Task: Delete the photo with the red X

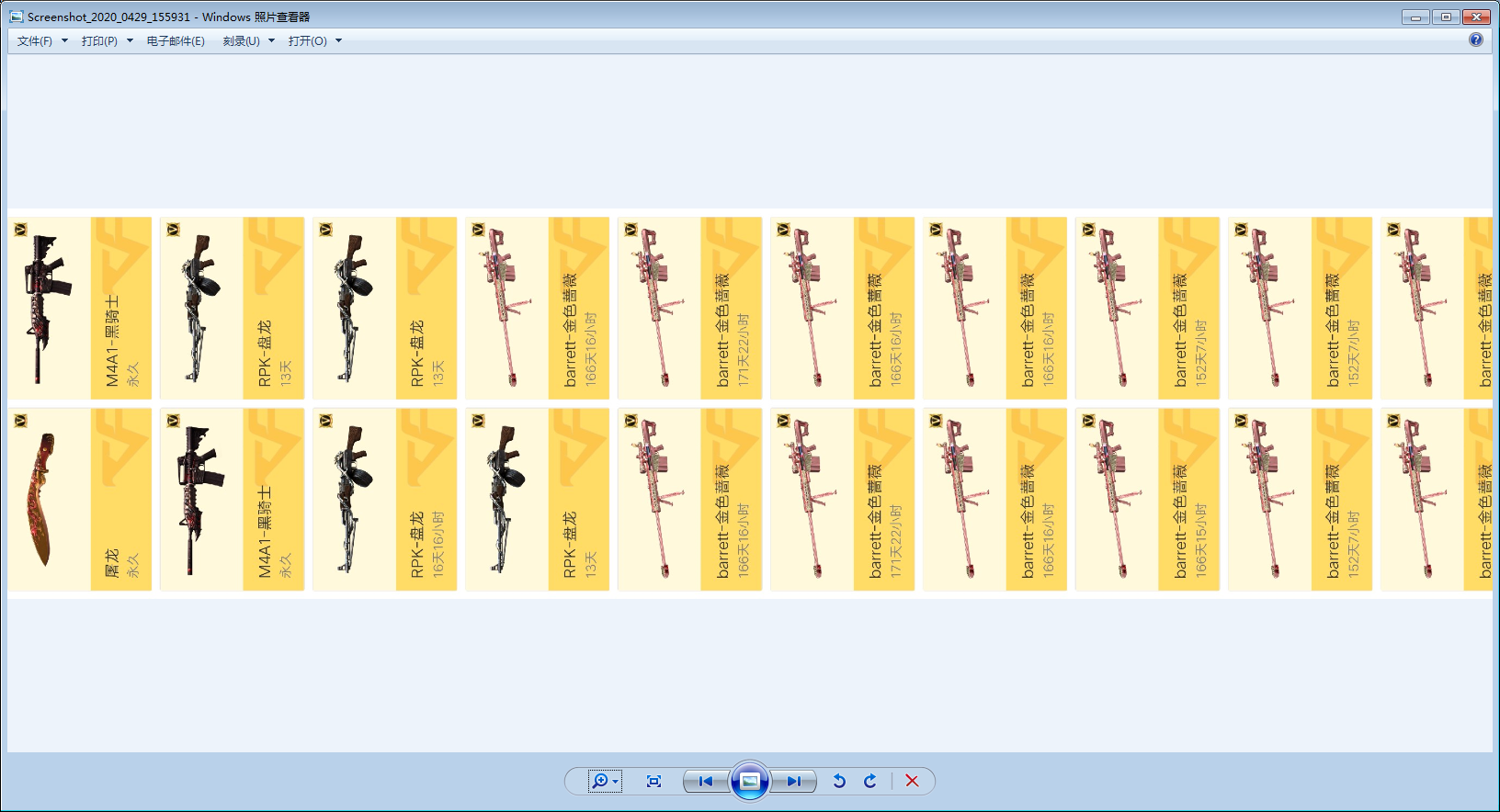Action: click(x=912, y=781)
